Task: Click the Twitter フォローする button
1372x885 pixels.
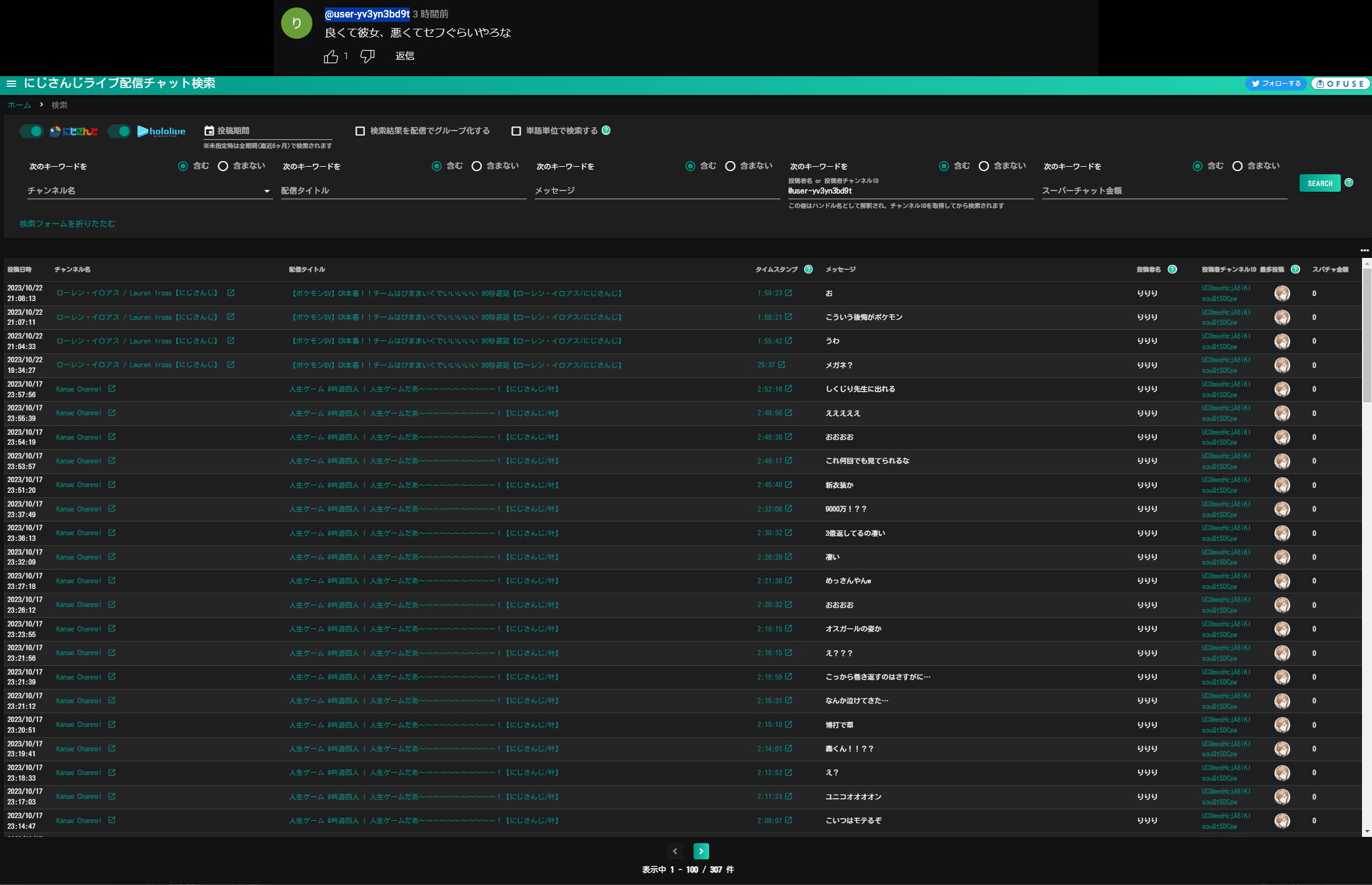Action: click(x=1275, y=84)
